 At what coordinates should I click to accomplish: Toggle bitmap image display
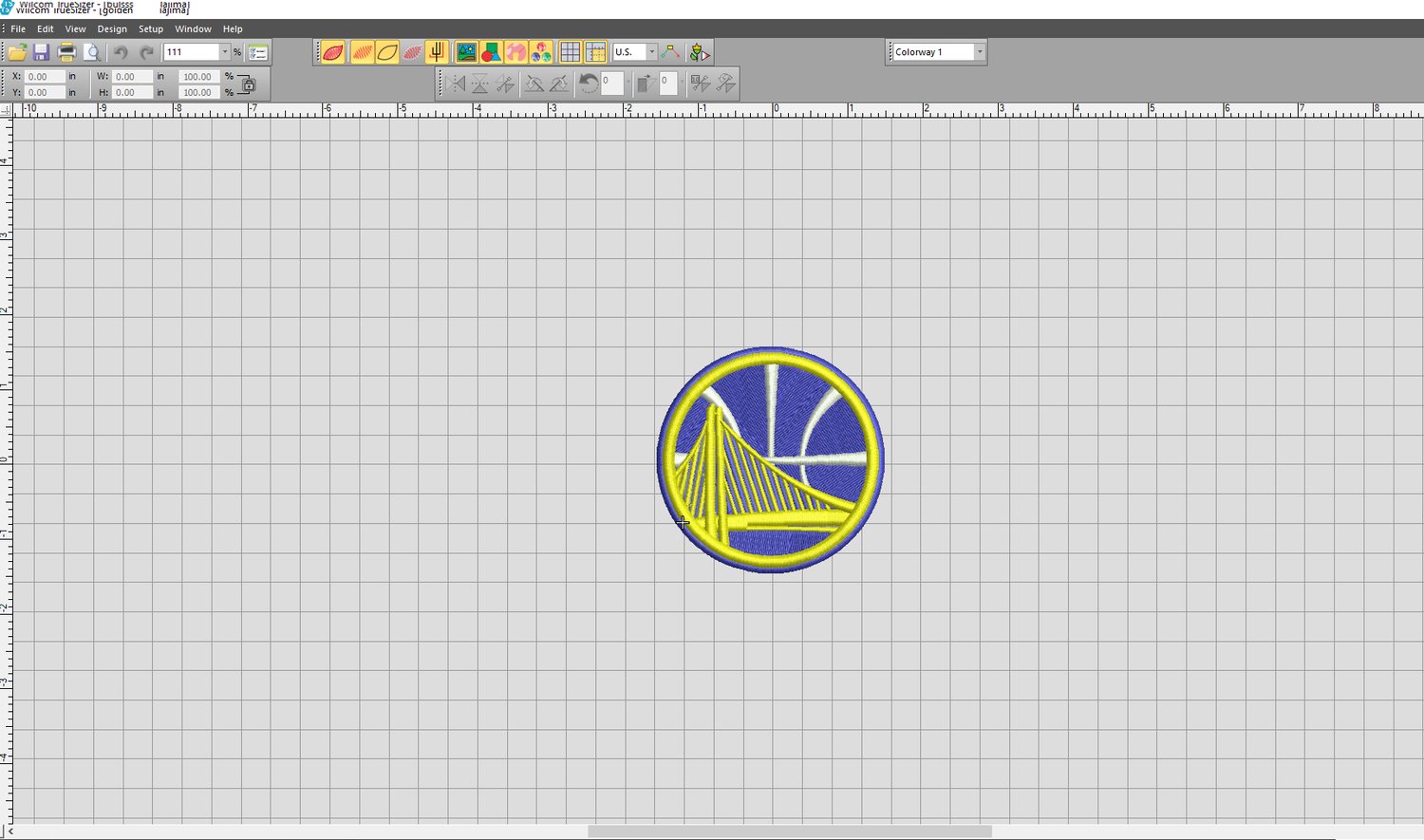(x=466, y=52)
